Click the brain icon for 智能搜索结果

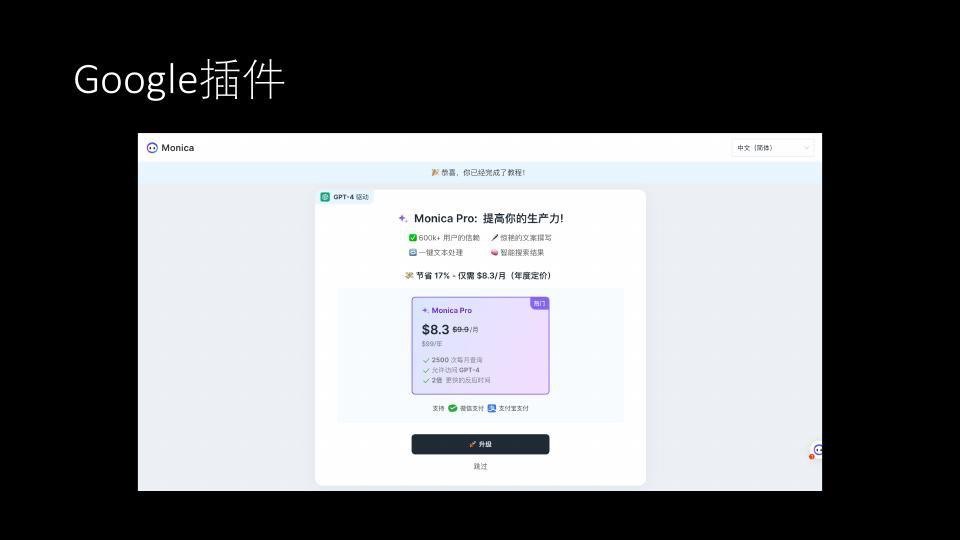[494, 253]
